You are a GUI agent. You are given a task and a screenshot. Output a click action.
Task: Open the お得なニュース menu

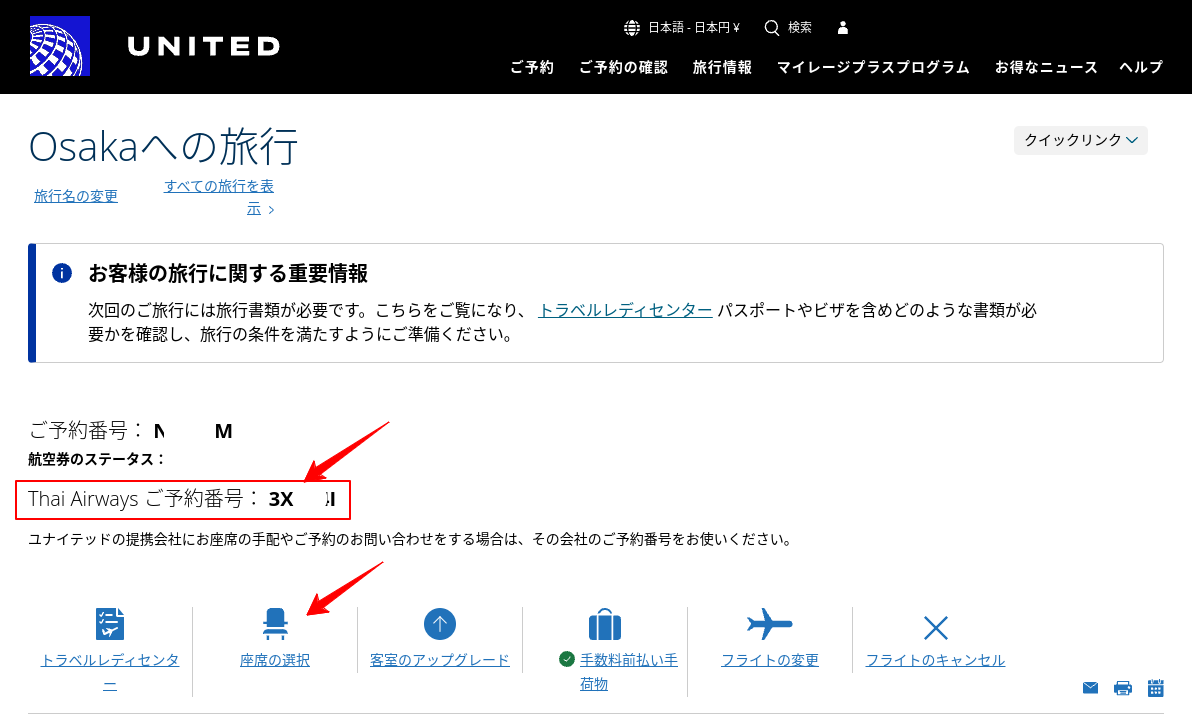coord(1046,68)
